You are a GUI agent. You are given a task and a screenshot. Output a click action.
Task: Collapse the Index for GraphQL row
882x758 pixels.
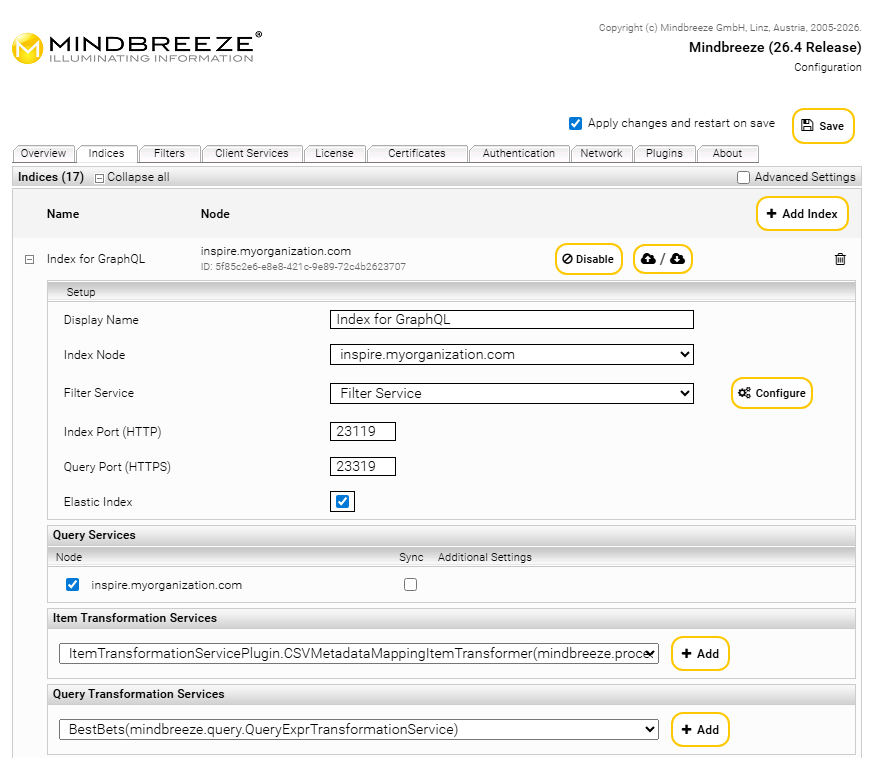29,259
